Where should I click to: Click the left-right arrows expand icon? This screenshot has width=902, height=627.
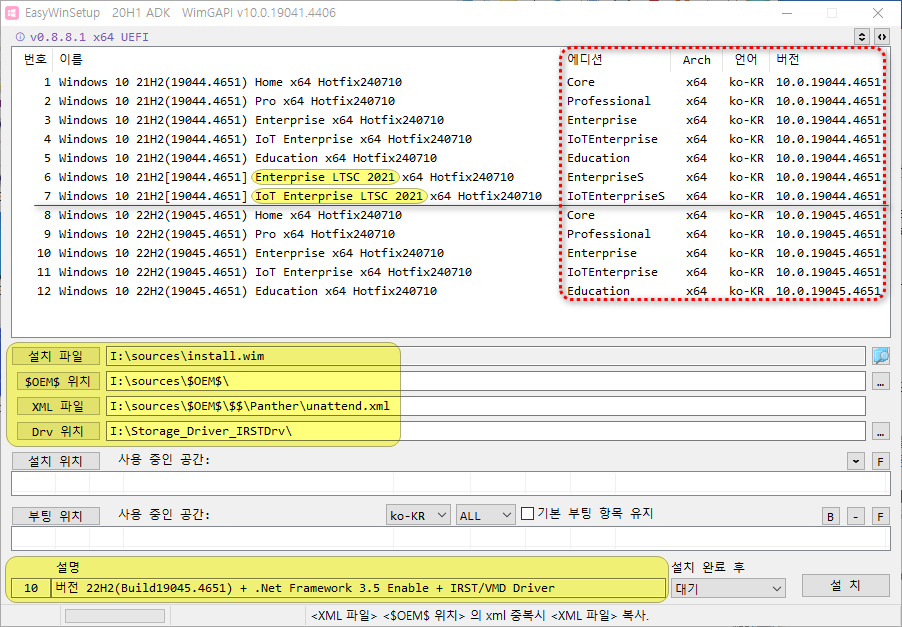[881, 37]
